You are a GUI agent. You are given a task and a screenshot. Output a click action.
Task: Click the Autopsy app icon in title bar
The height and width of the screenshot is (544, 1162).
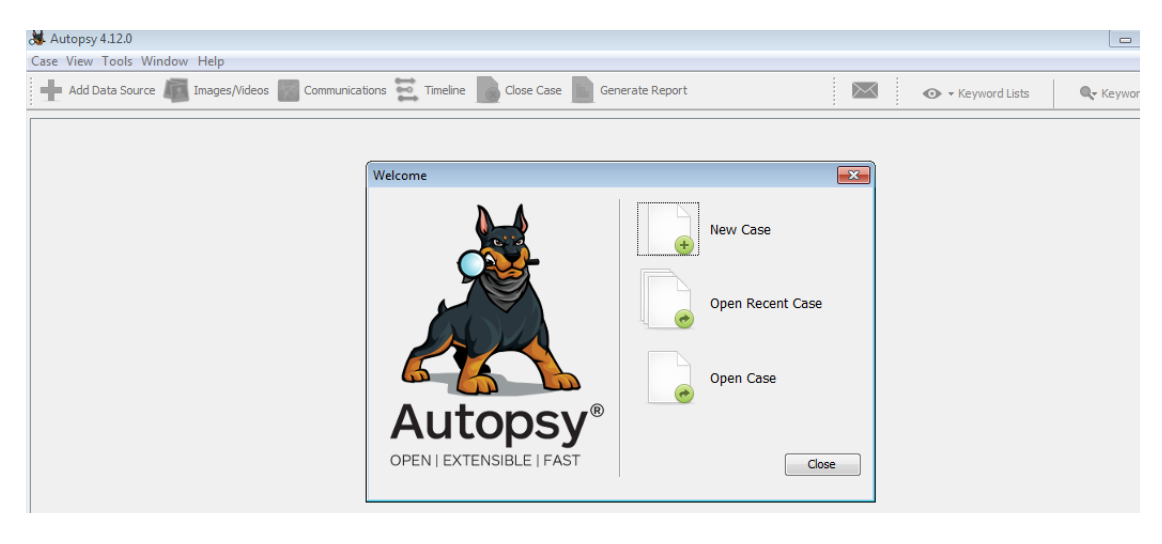click(37, 39)
